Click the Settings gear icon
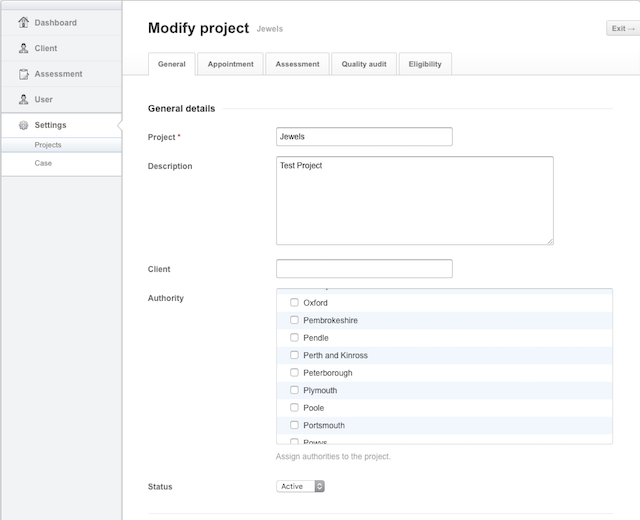The width and height of the screenshot is (640, 520). 24,126
